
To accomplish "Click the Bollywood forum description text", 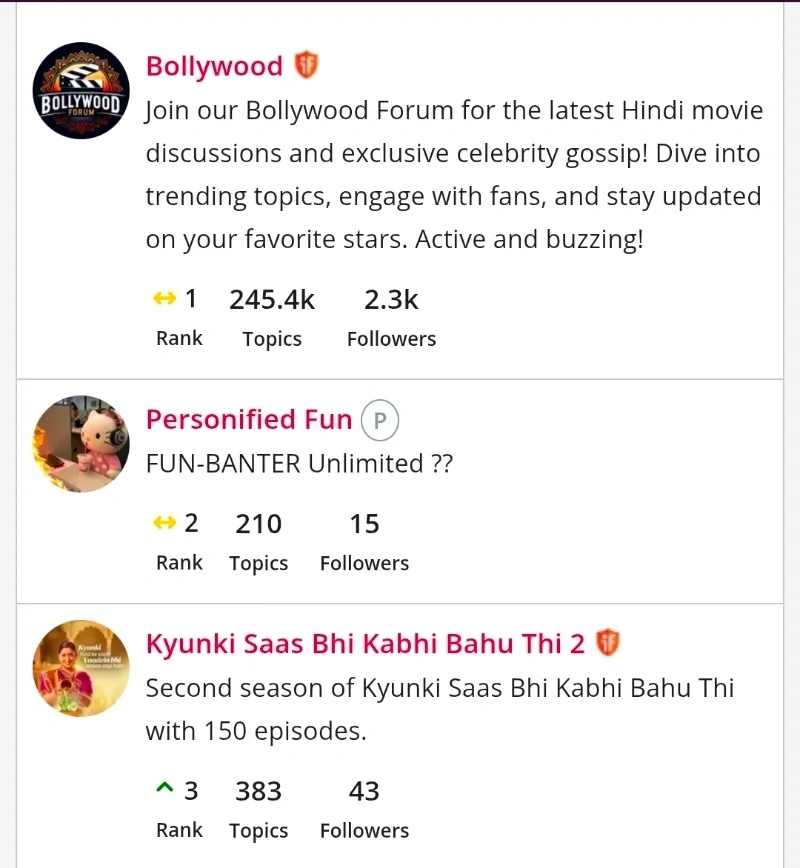I will [453, 175].
